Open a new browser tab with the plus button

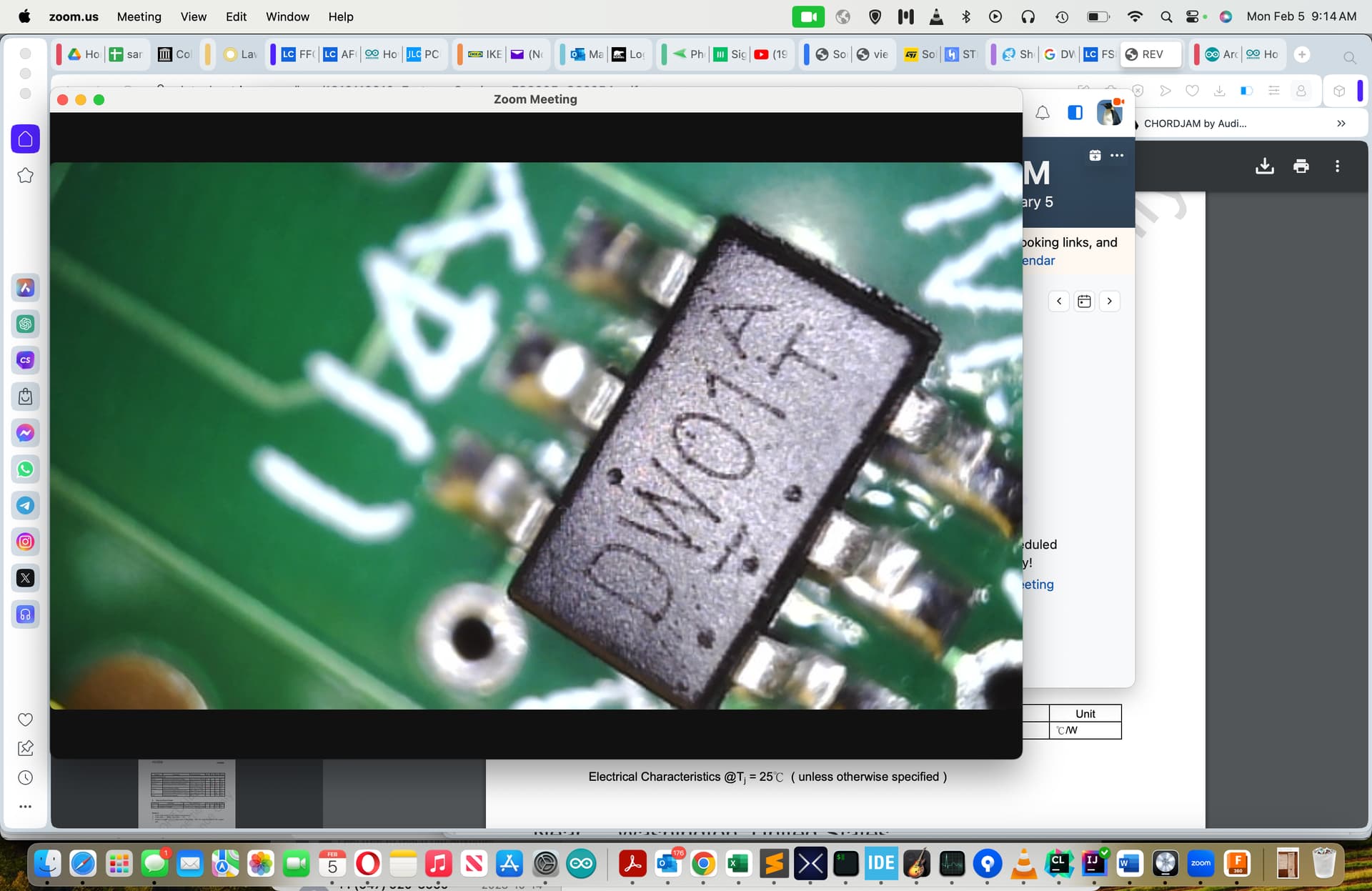point(1302,54)
